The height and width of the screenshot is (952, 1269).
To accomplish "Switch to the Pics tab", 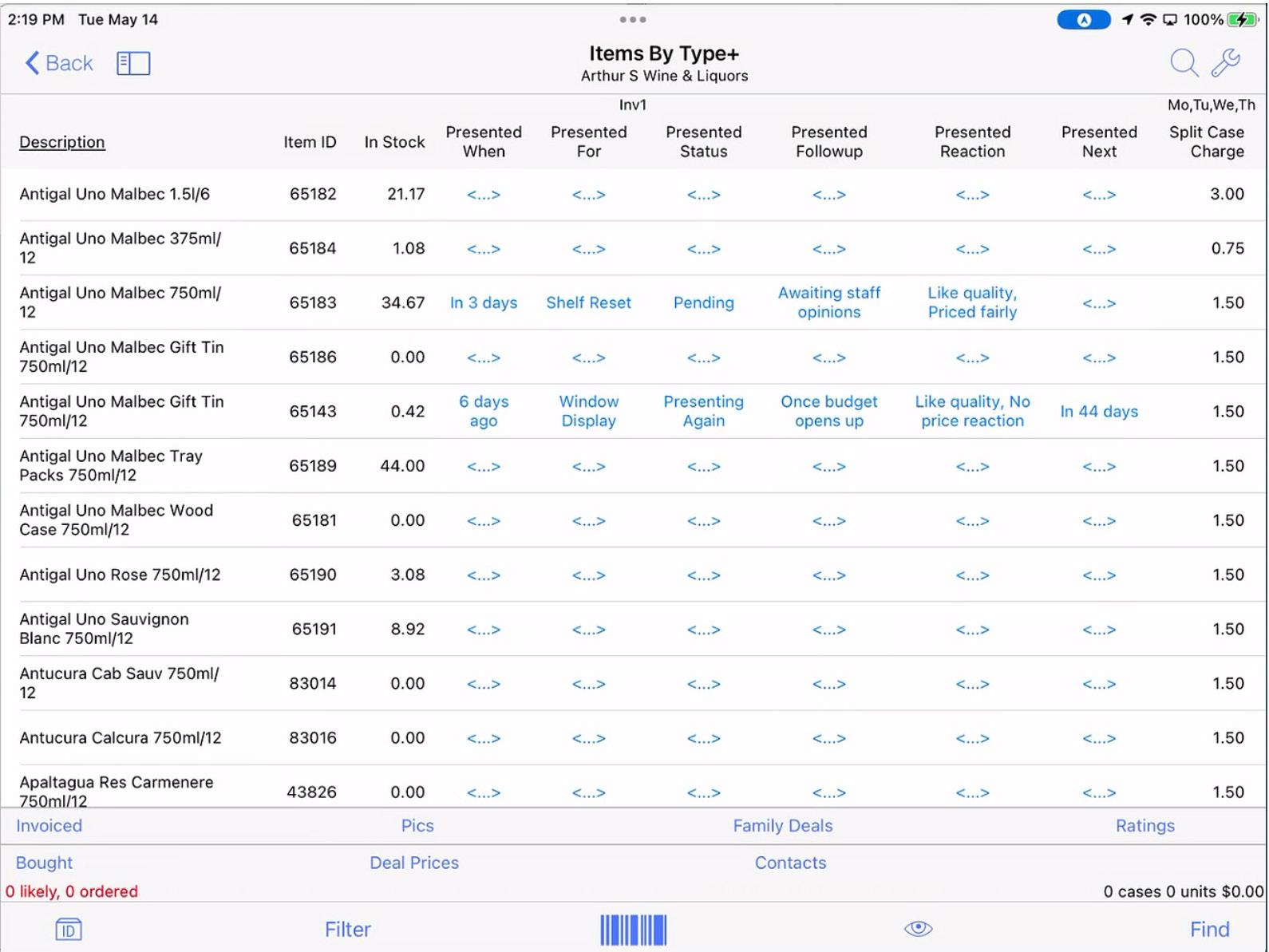I will click(417, 826).
